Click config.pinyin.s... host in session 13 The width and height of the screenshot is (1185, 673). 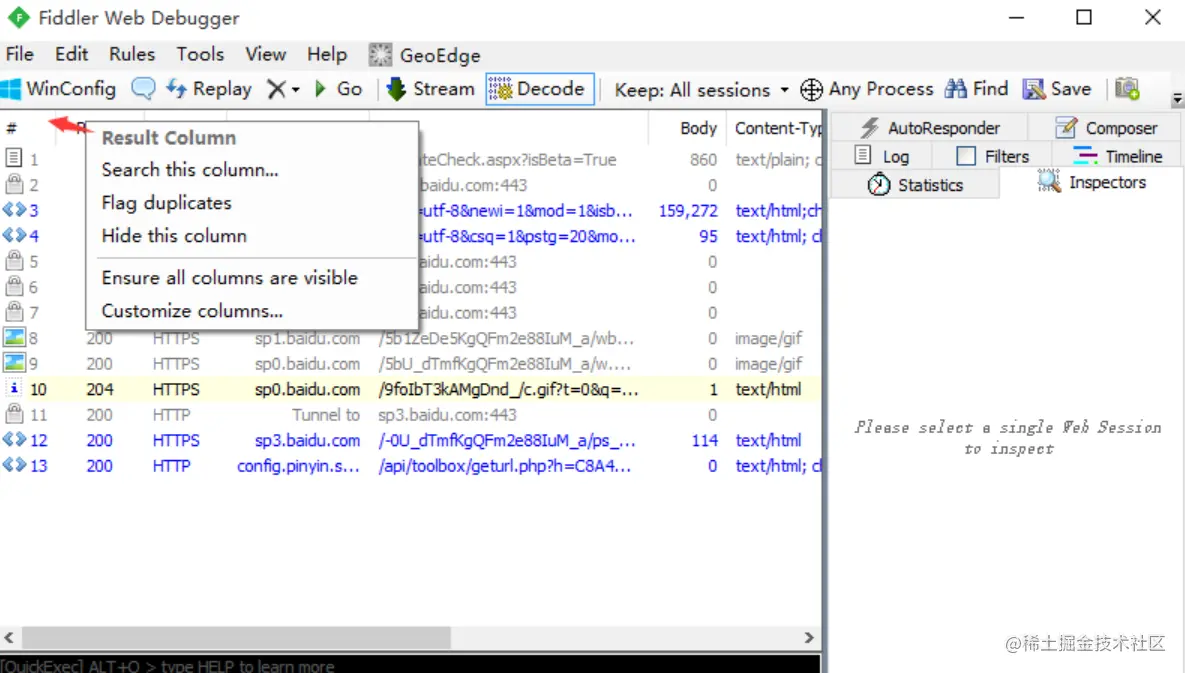tap(299, 466)
